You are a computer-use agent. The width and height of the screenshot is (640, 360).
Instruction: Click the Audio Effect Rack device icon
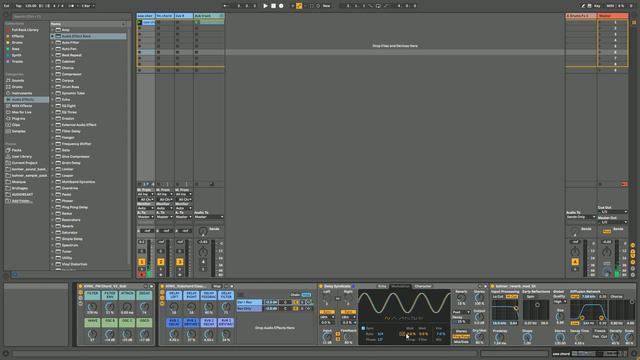tap(58, 36)
